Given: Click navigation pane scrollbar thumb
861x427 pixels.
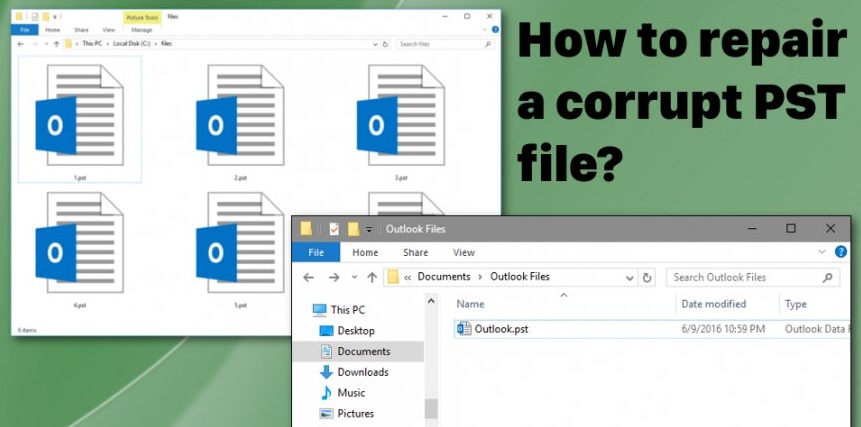Looking at the screenshot, I should coord(431,409).
